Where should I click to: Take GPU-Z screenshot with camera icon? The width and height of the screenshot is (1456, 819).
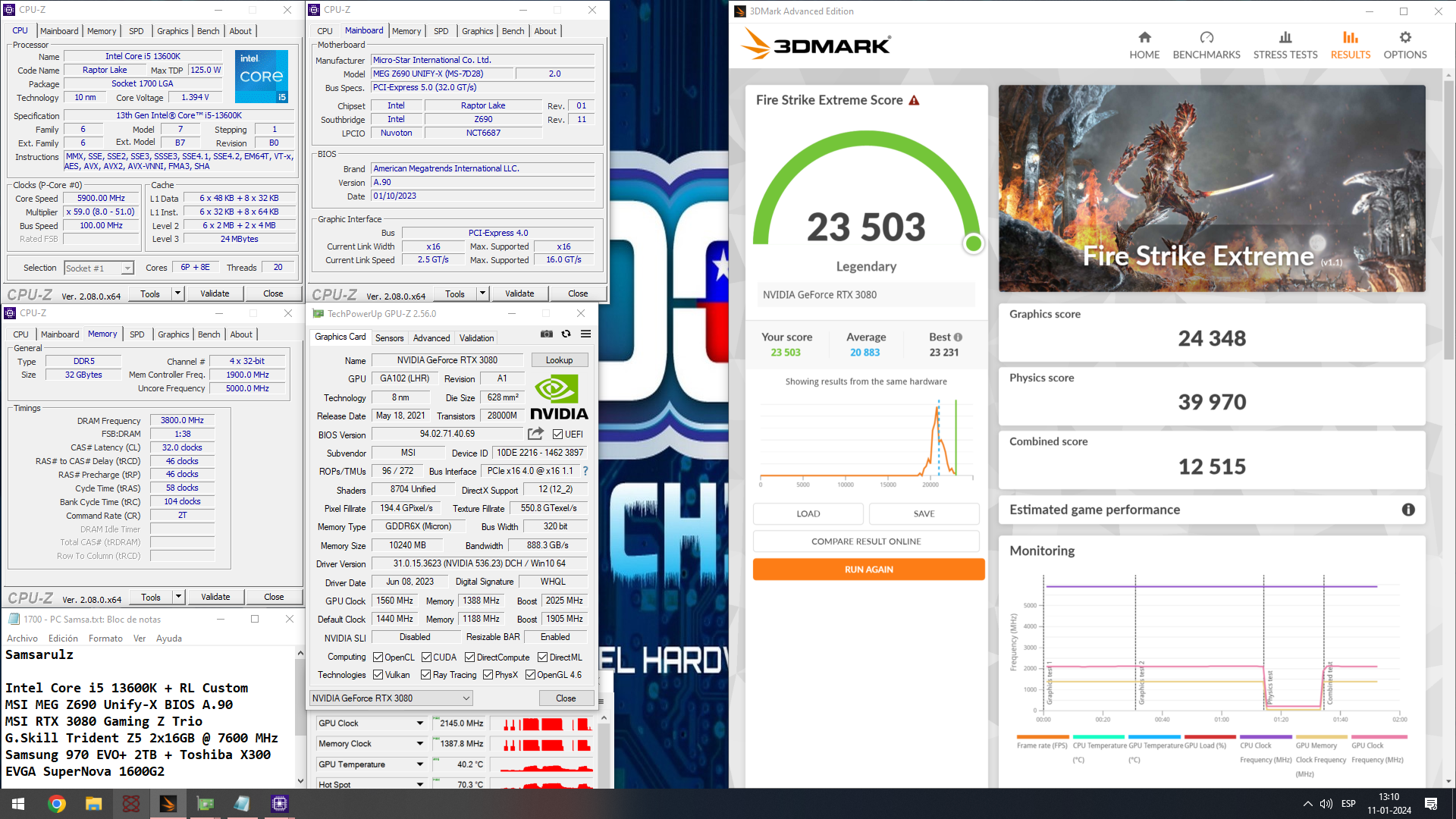point(546,334)
